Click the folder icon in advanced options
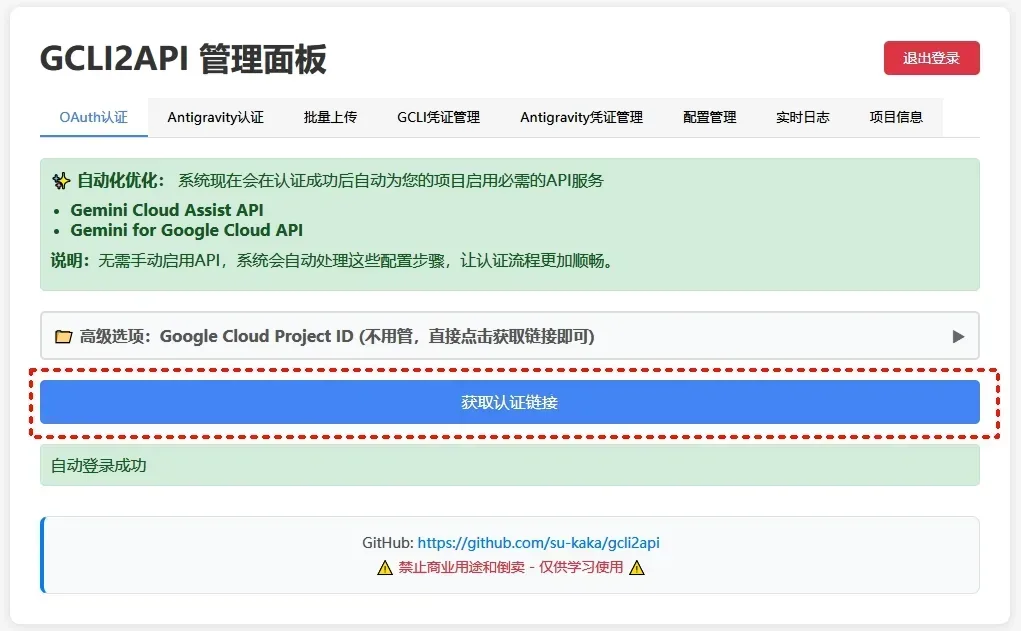The image size is (1021, 631). (x=63, y=337)
